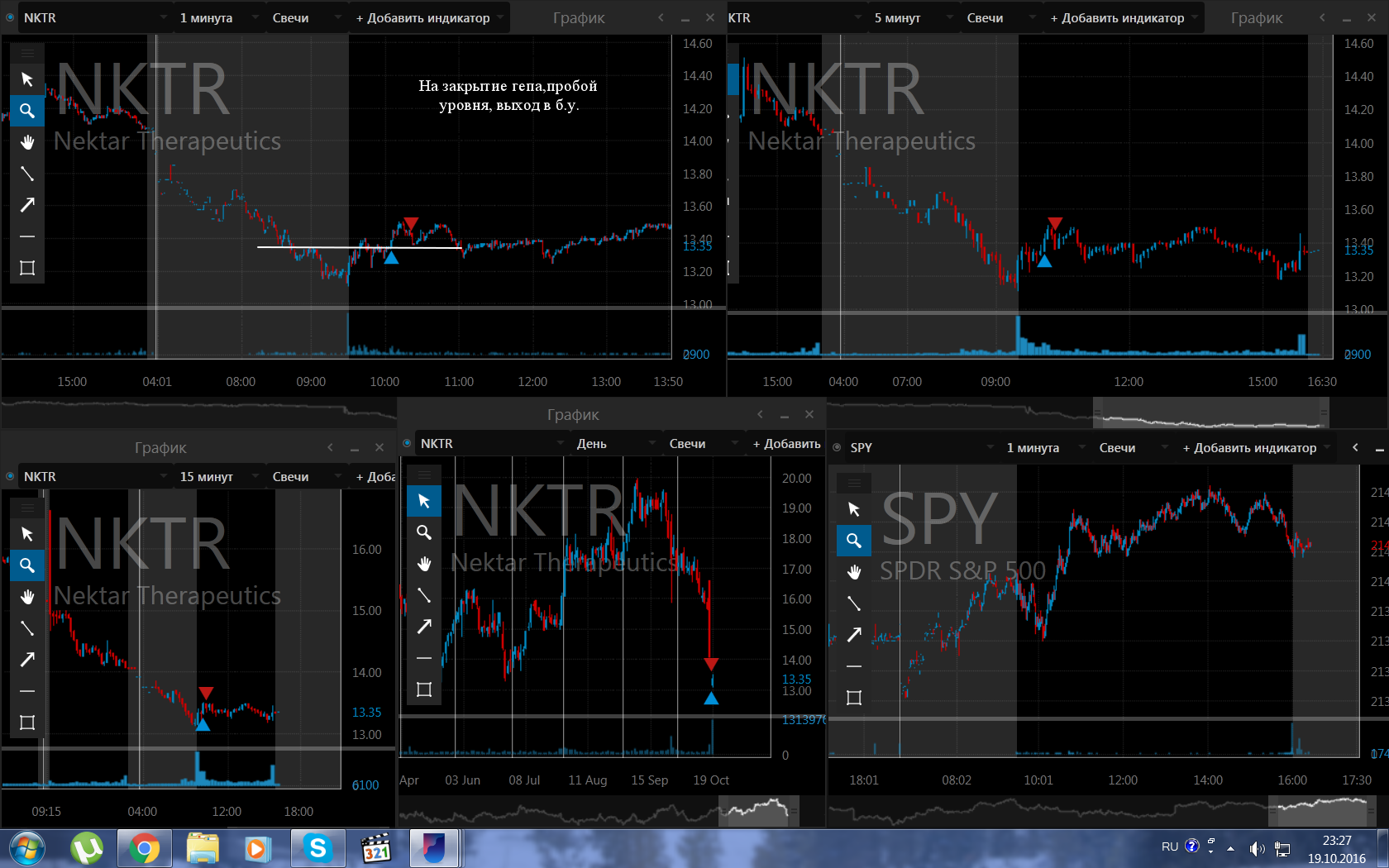1389x868 pixels.
Task: Choose horizontal line tool in NKTR 15-minute chart
Action: coord(27,691)
